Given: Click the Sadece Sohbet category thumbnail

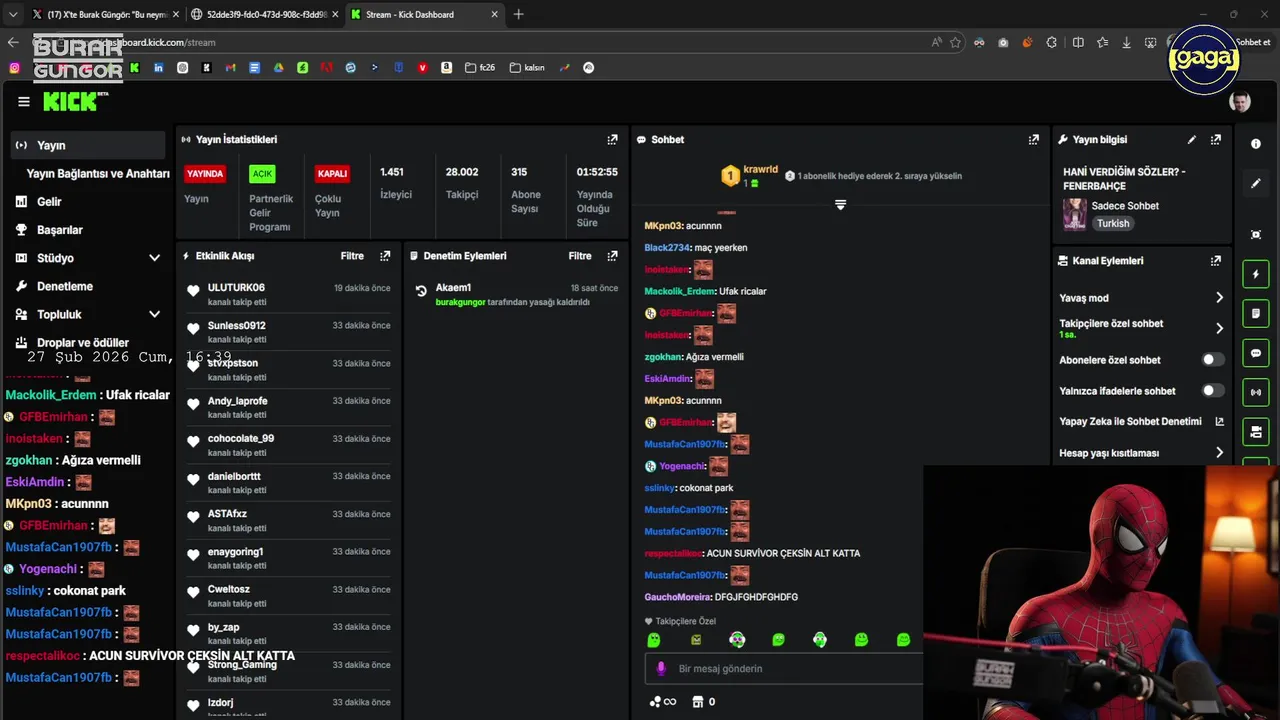Looking at the screenshot, I should pos(1075,214).
